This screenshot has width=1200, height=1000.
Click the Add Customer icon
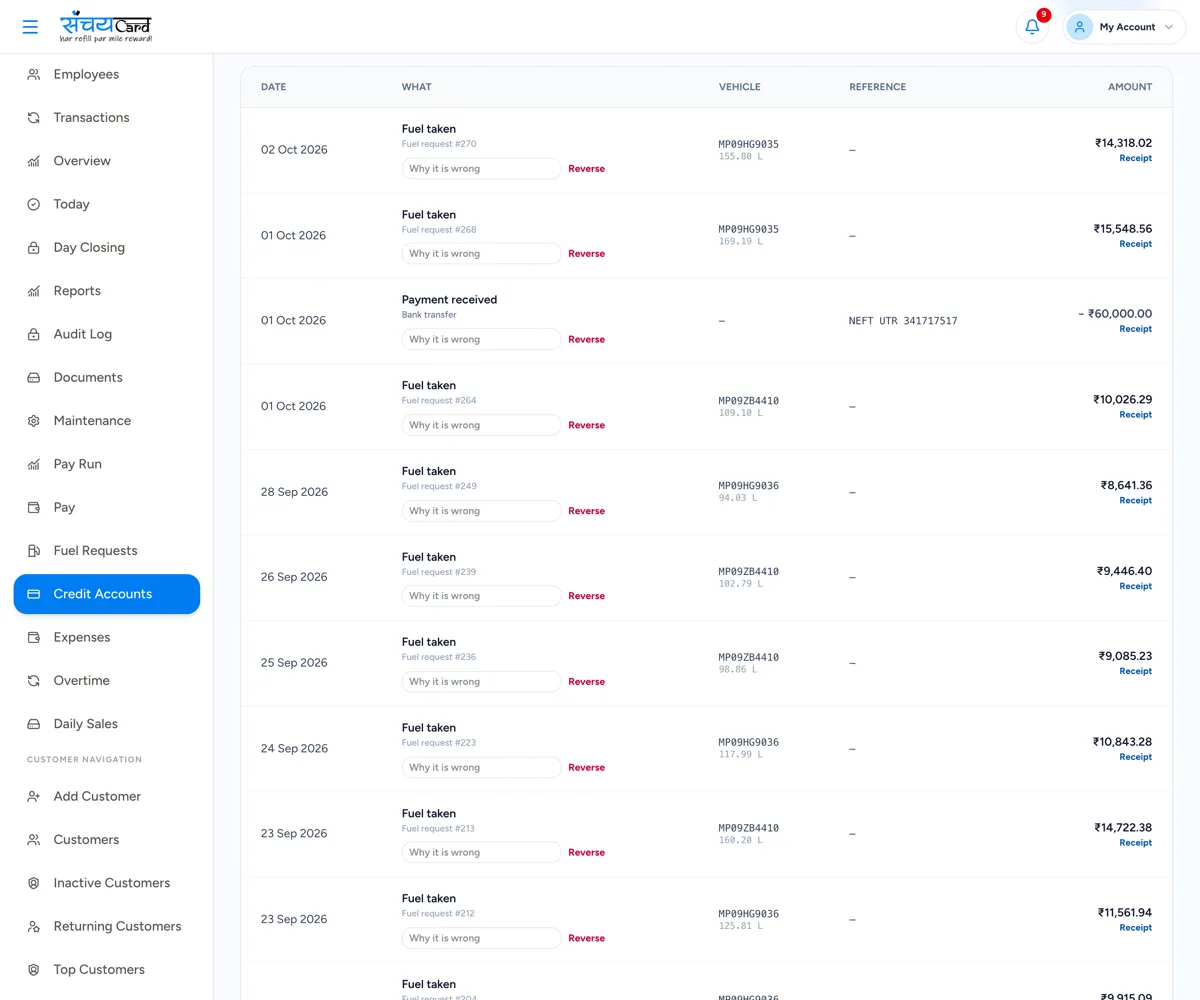point(34,796)
